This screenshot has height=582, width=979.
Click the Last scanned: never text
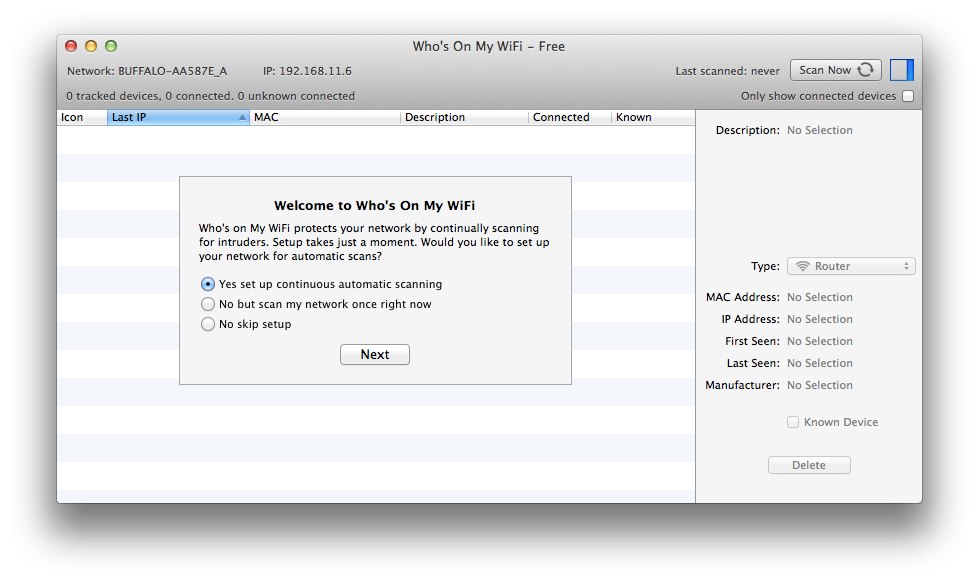[x=727, y=71]
